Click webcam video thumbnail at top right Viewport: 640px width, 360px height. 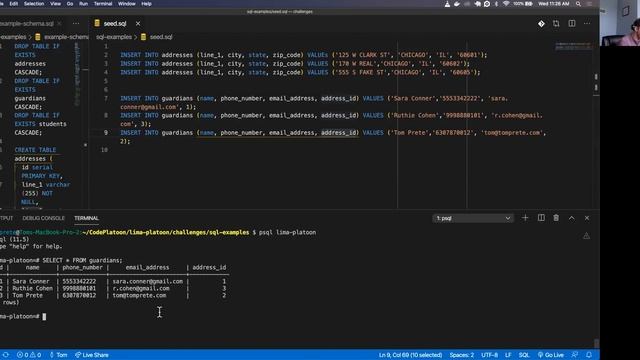(x=620, y=23)
